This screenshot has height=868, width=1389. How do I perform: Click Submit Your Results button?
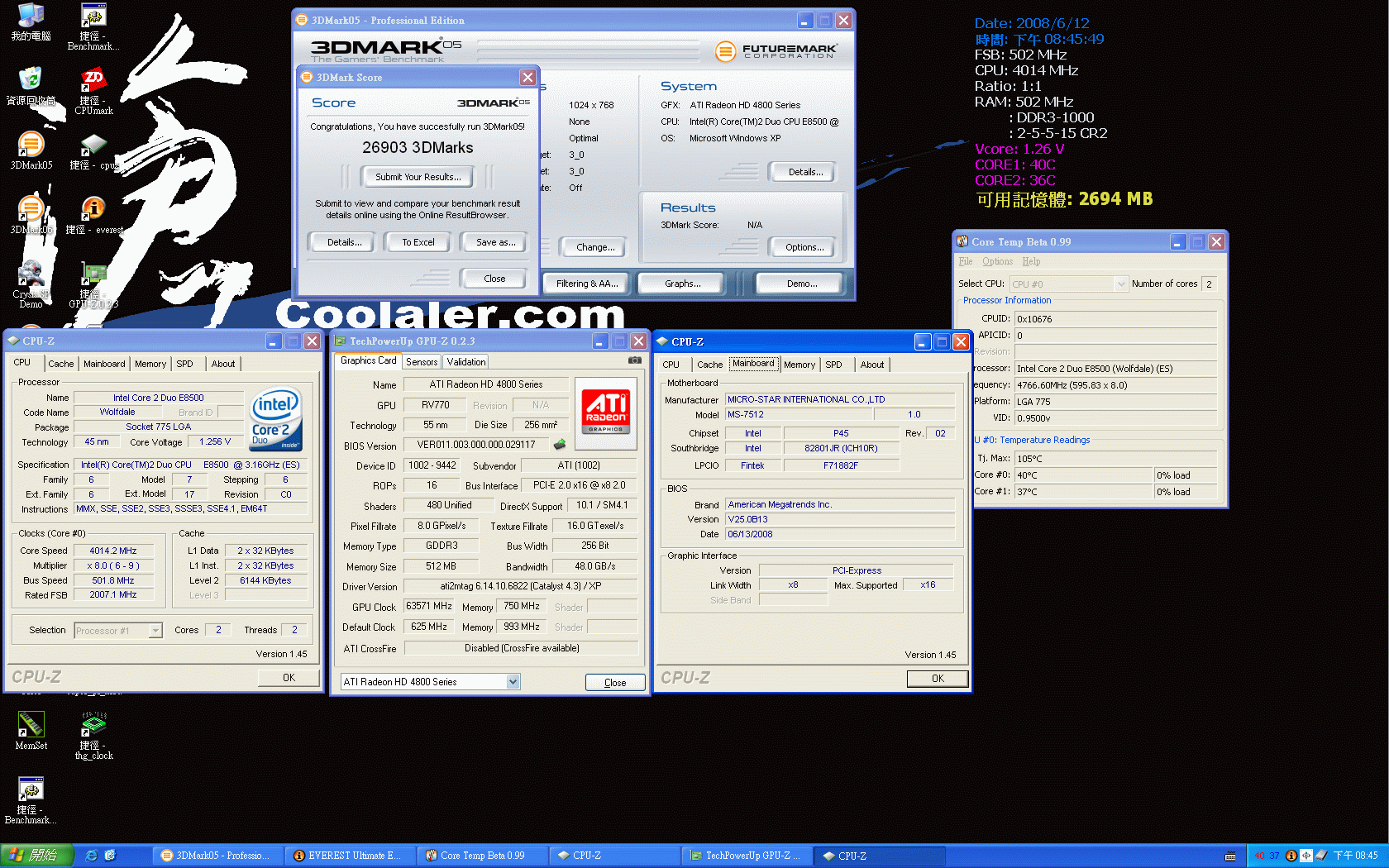click(x=418, y=177)
